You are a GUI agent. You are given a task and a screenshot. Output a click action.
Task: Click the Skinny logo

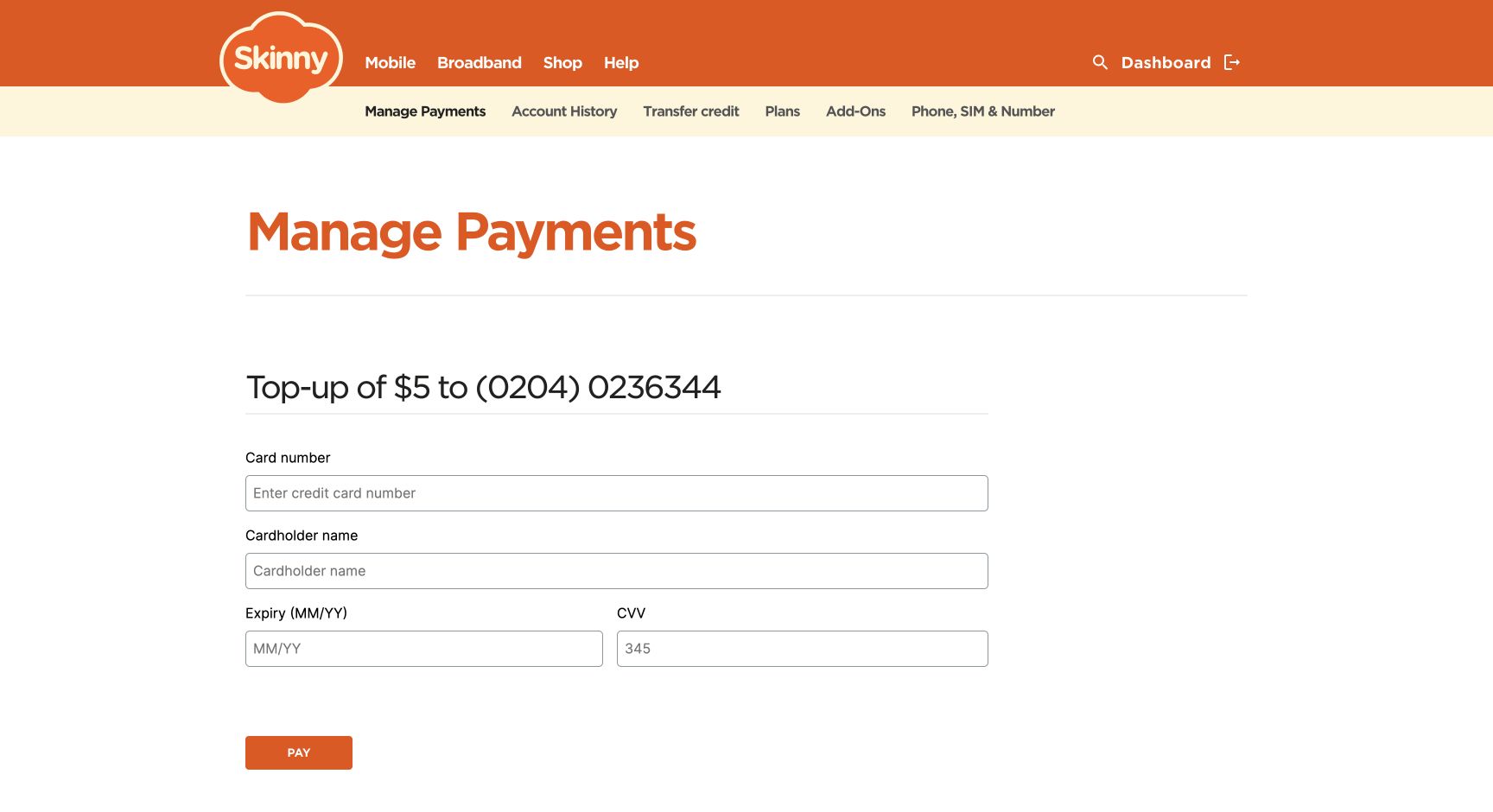click(281, 58)
